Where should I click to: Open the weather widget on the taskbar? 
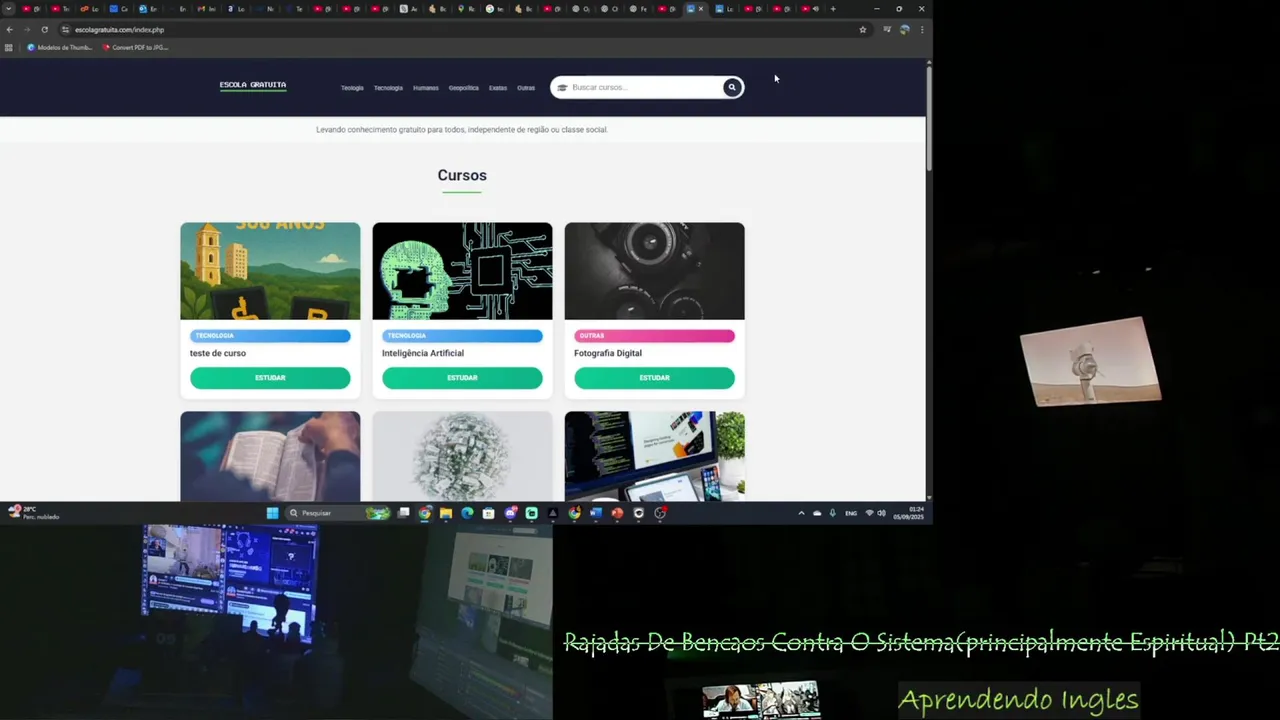[33, 512]
